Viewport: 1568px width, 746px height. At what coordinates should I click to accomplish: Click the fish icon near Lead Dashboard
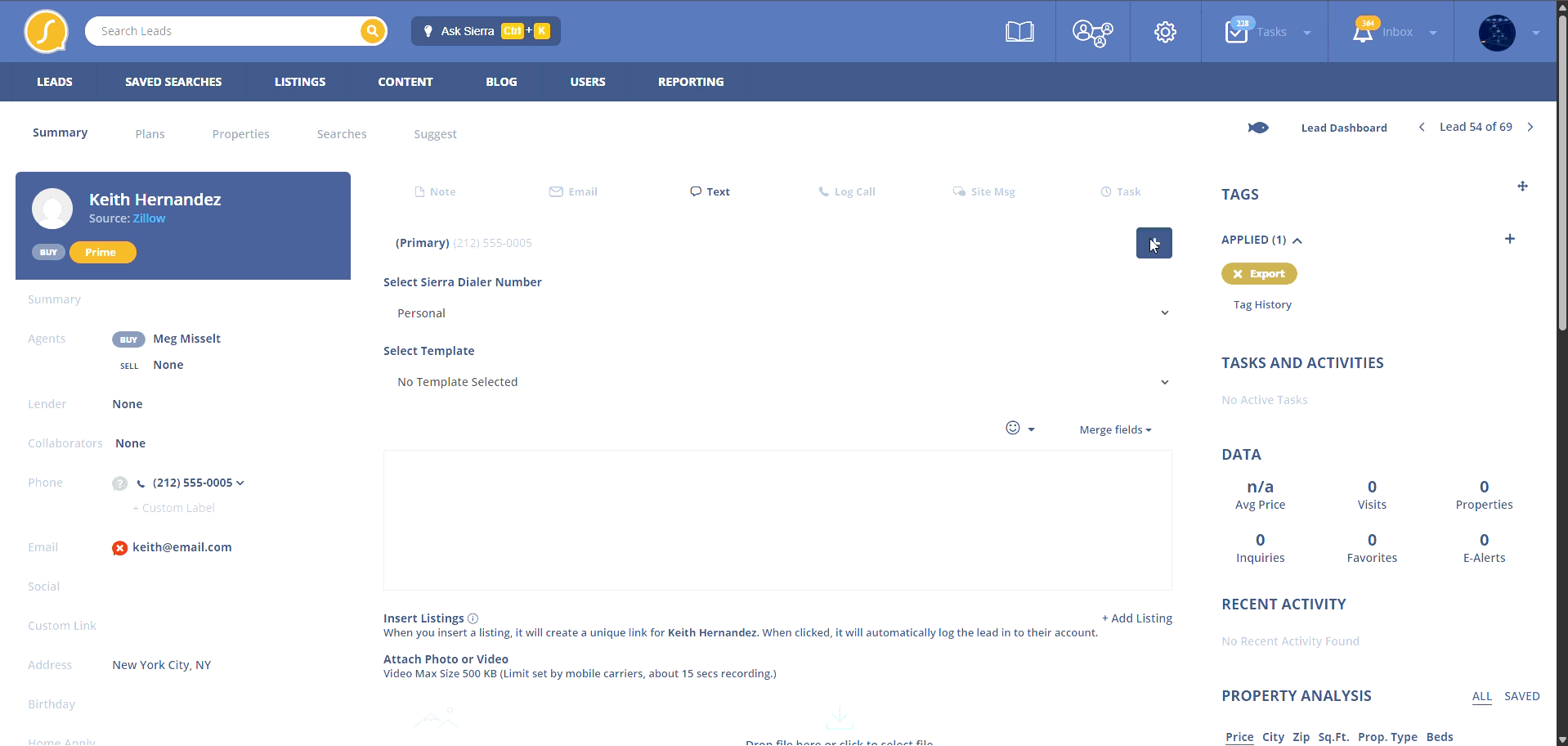pos(1258,128)
